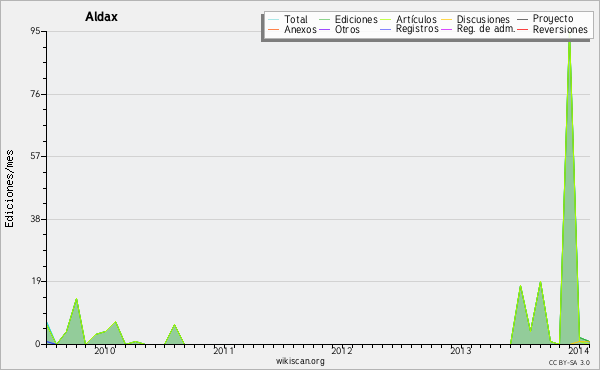Click the x-axis year 2011

click(223, 351)
